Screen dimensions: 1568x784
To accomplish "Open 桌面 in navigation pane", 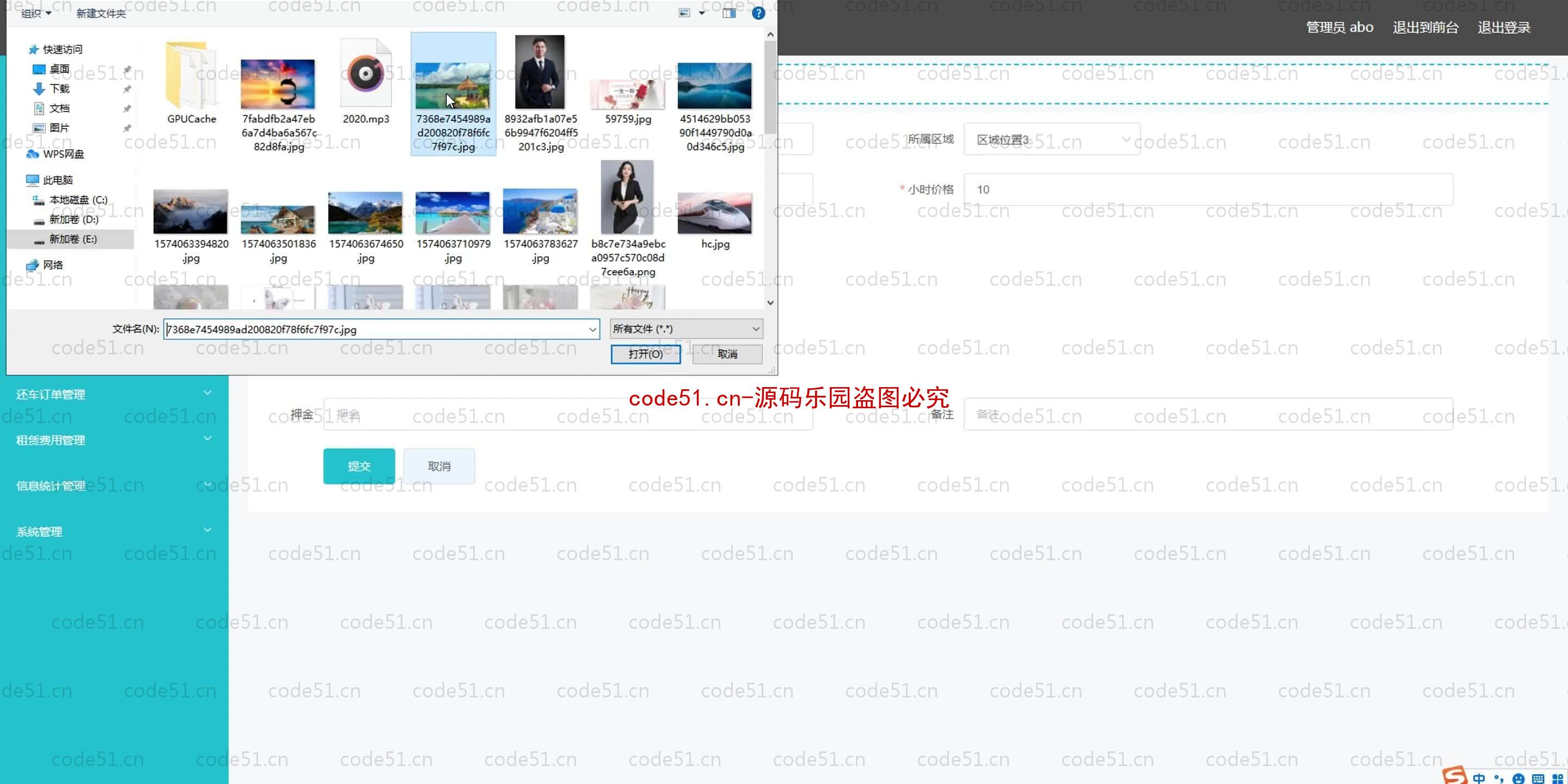I will [x=52, y=69].
